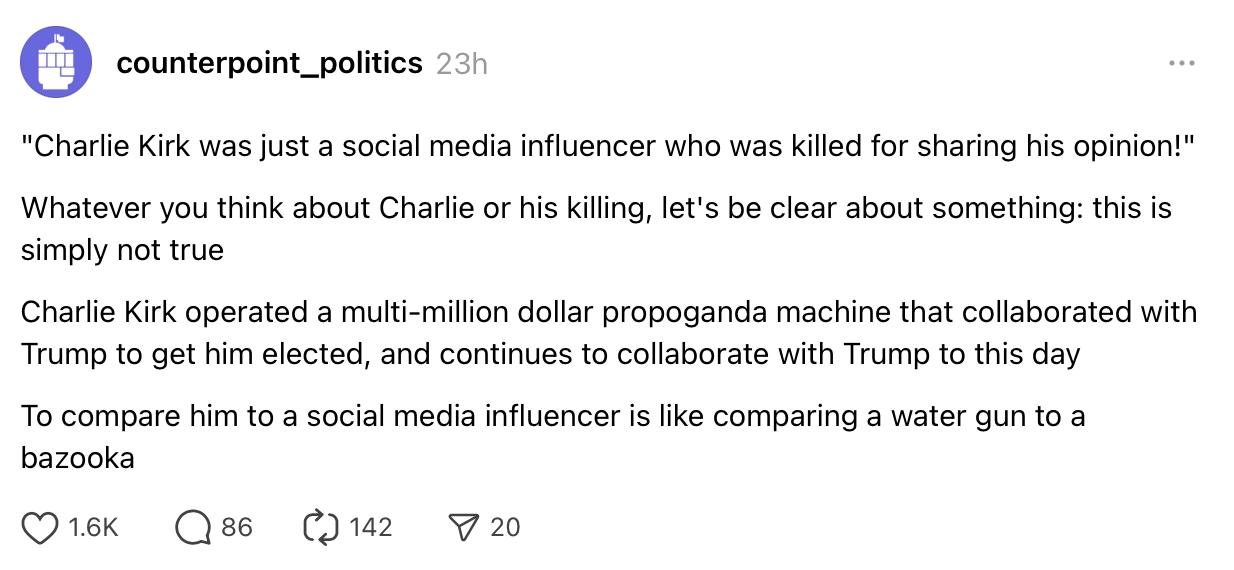View the 142 reposts count
Image resolution: width=1234 pixels, height=570 pixels.
tap(371, 527)
